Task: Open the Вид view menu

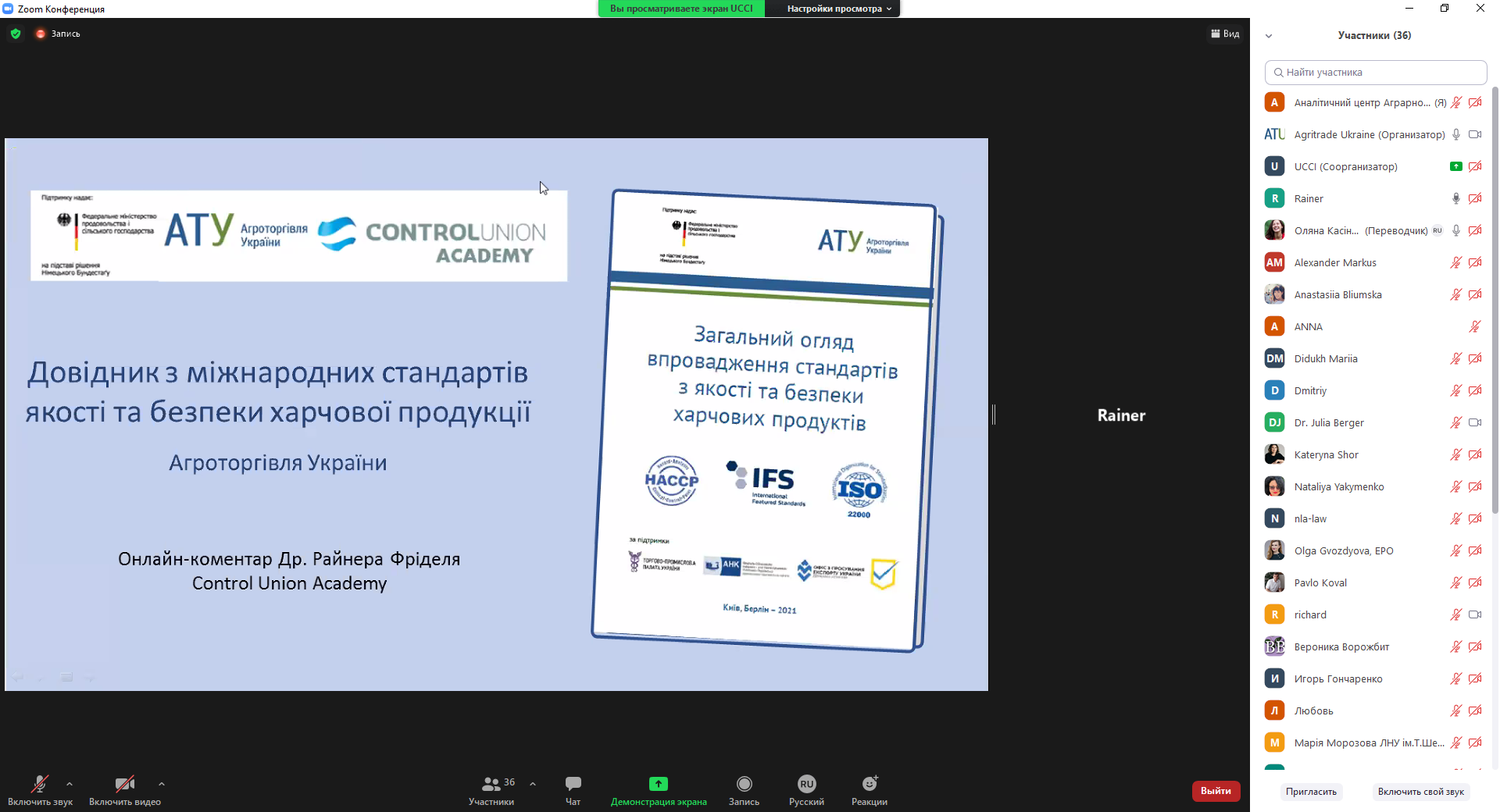Action: coord(1225,34)
